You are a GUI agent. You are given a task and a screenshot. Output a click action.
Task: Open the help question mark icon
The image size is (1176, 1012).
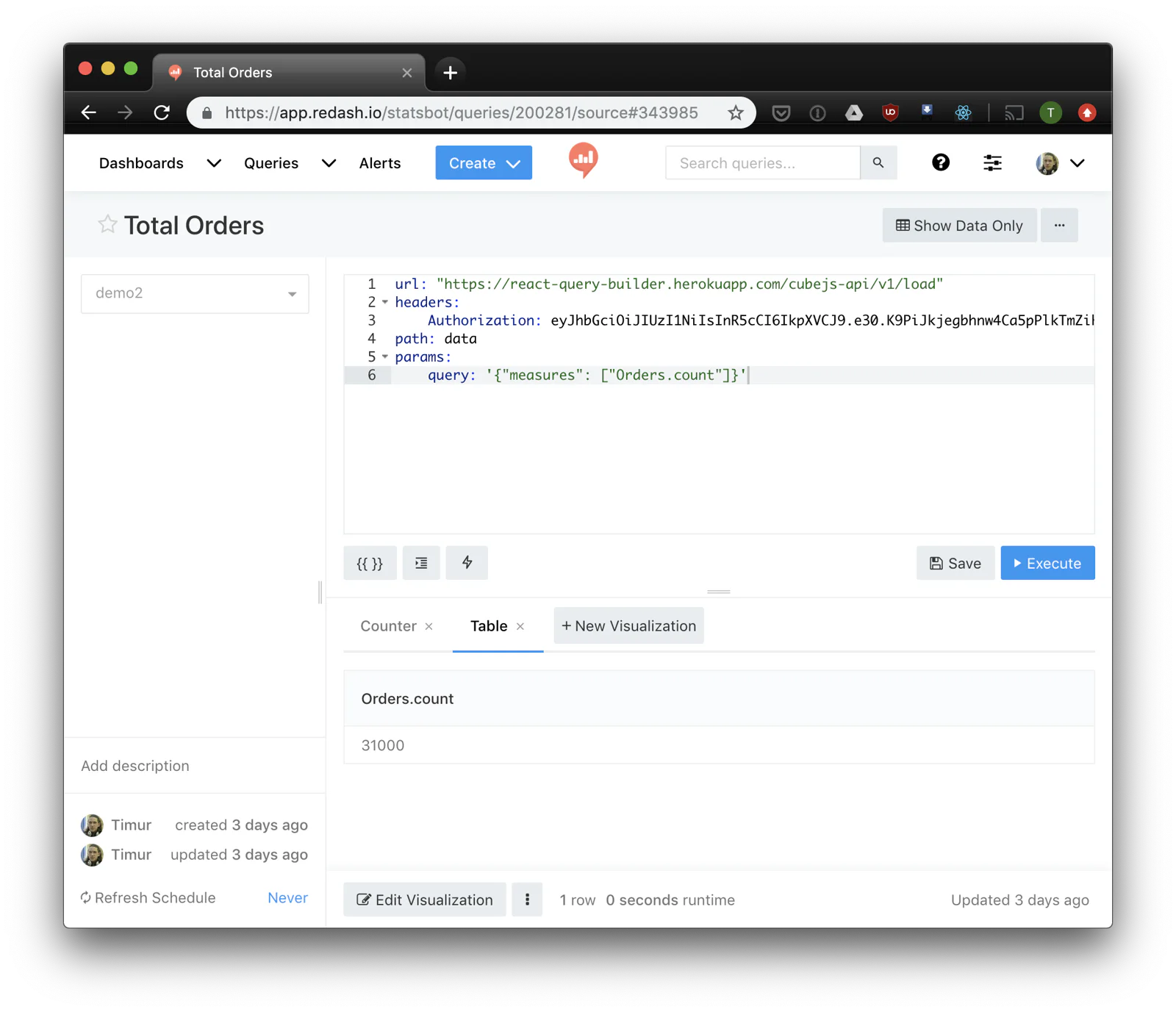pyautogui.click(x=941, y=162)
